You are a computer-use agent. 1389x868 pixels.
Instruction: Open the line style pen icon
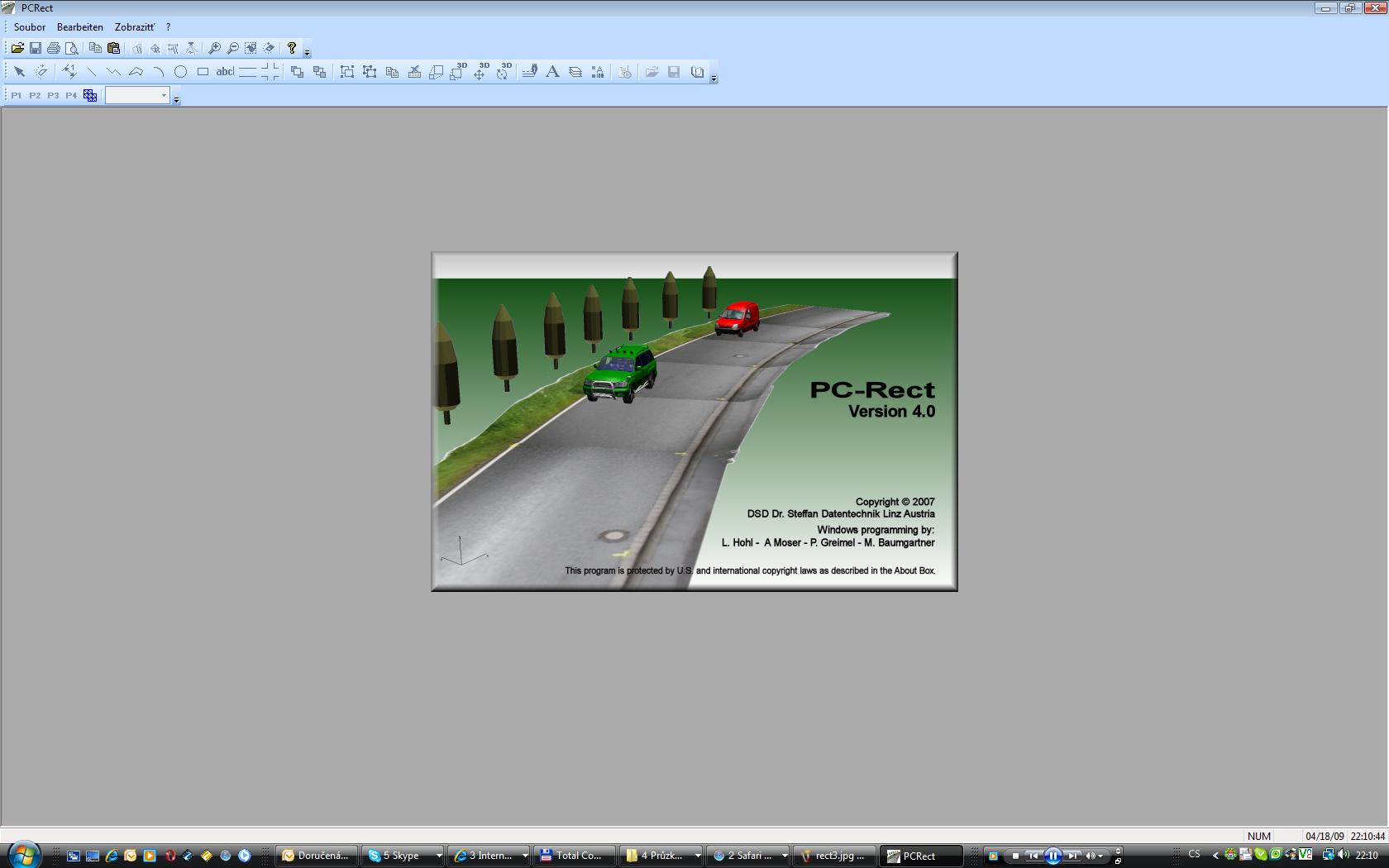530,72
